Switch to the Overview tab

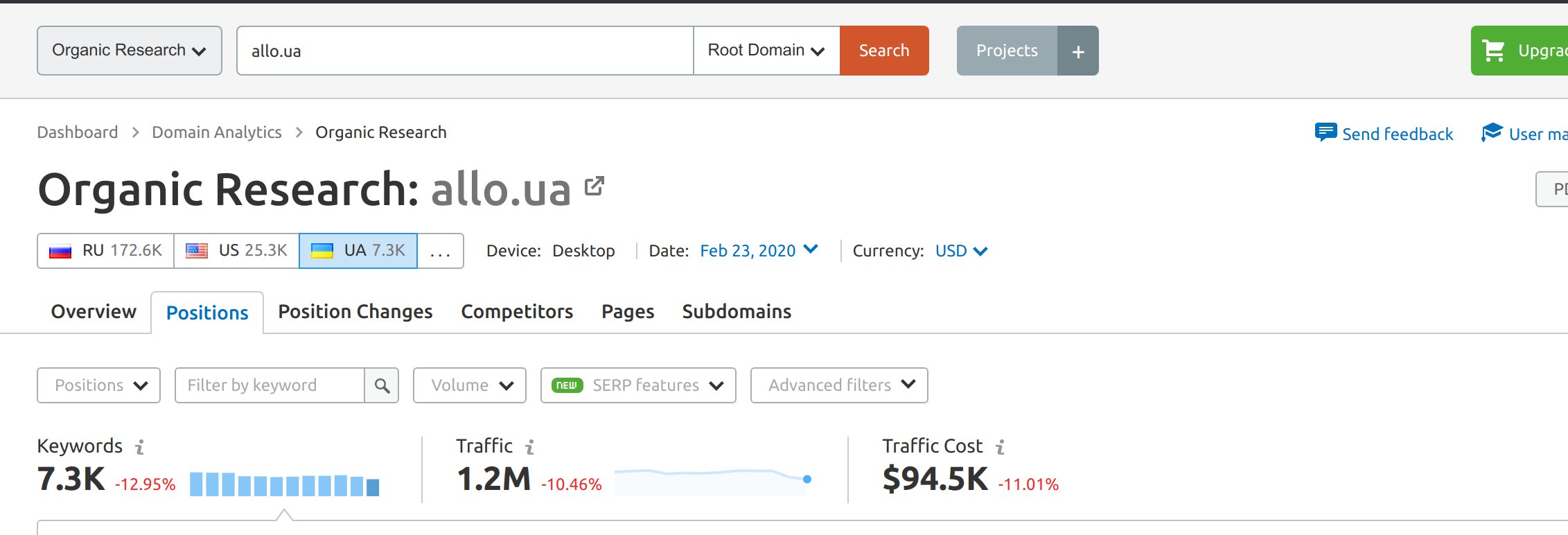click(x=94, y=312)
